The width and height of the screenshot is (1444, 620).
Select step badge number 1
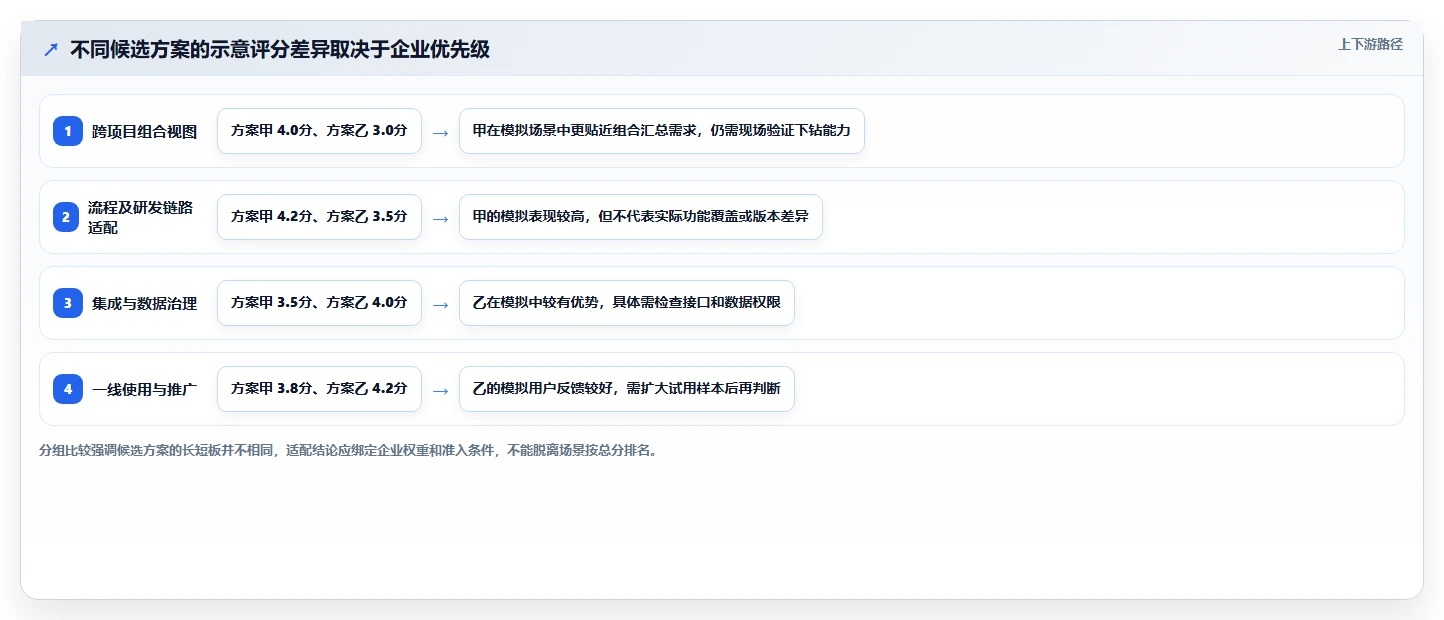68,131
